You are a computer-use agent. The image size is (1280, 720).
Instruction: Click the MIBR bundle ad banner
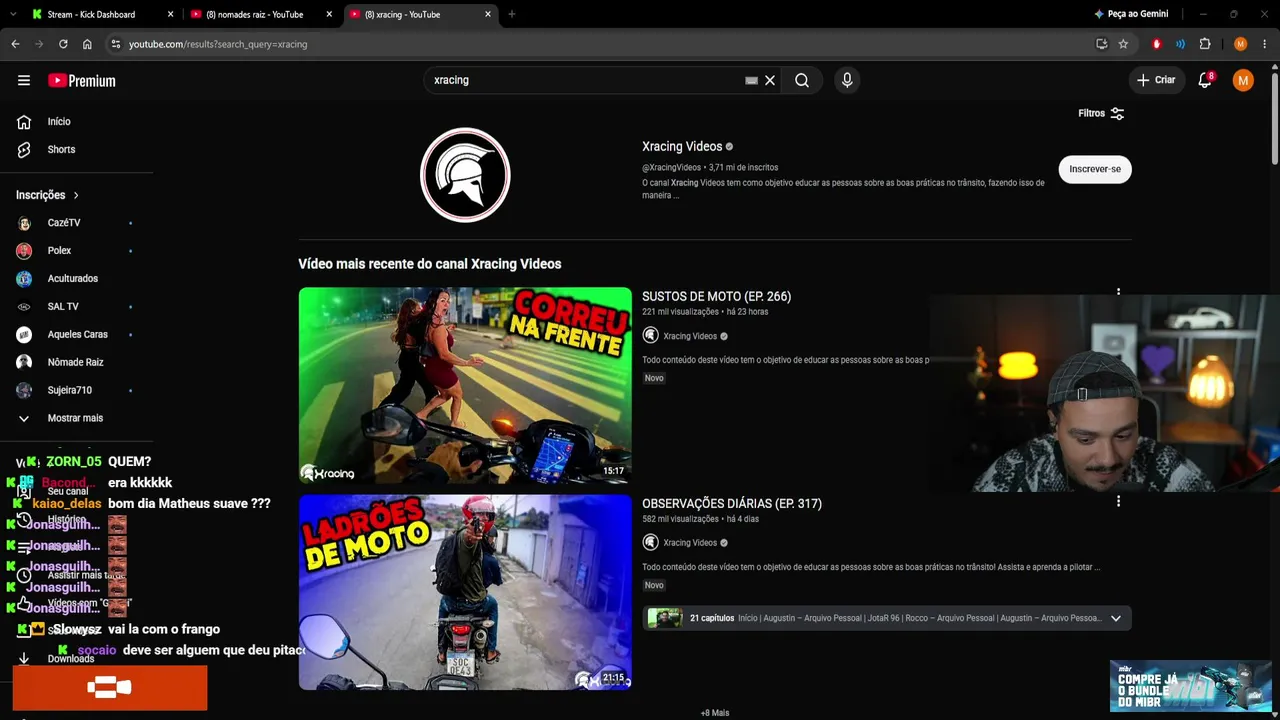tap(1190, 686)
